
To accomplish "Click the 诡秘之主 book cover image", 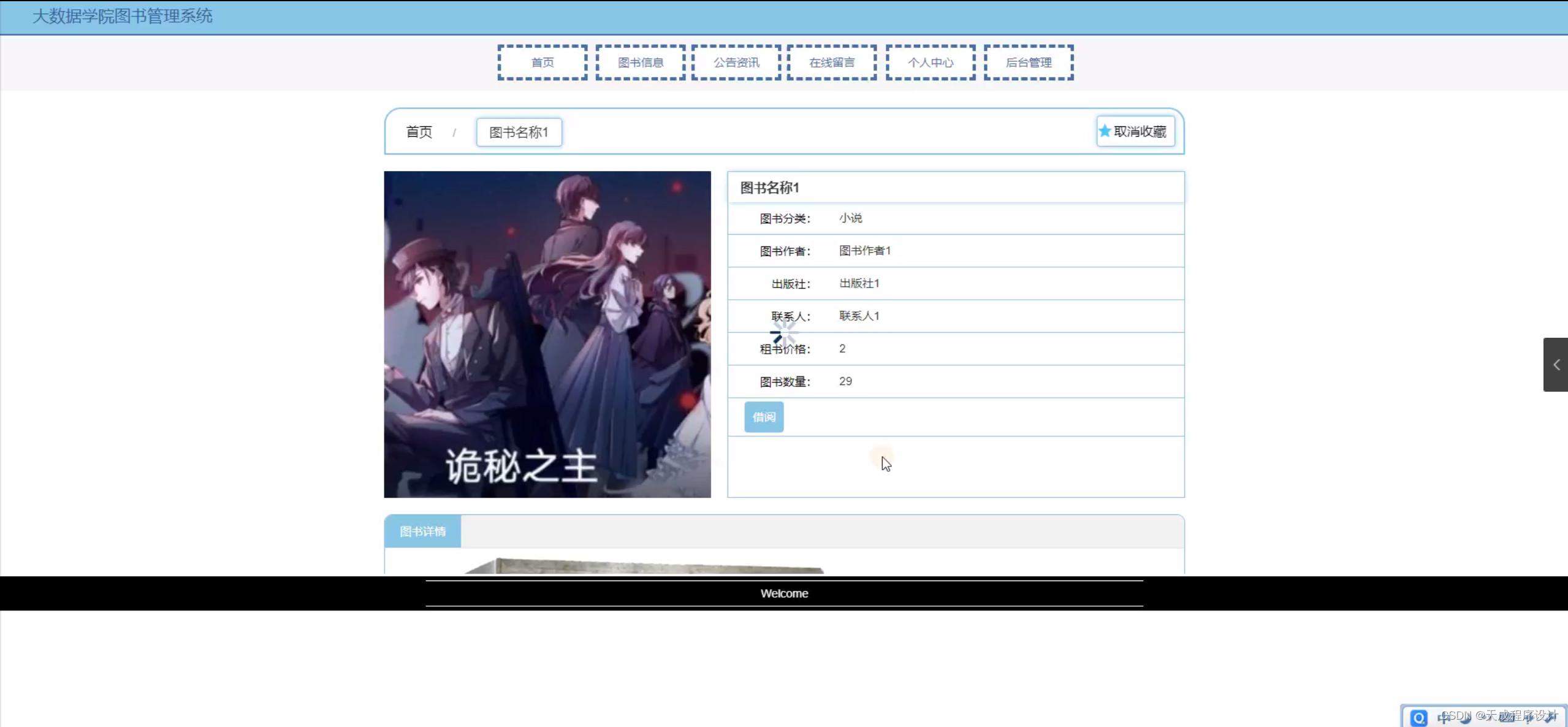I will coord(547,334).
